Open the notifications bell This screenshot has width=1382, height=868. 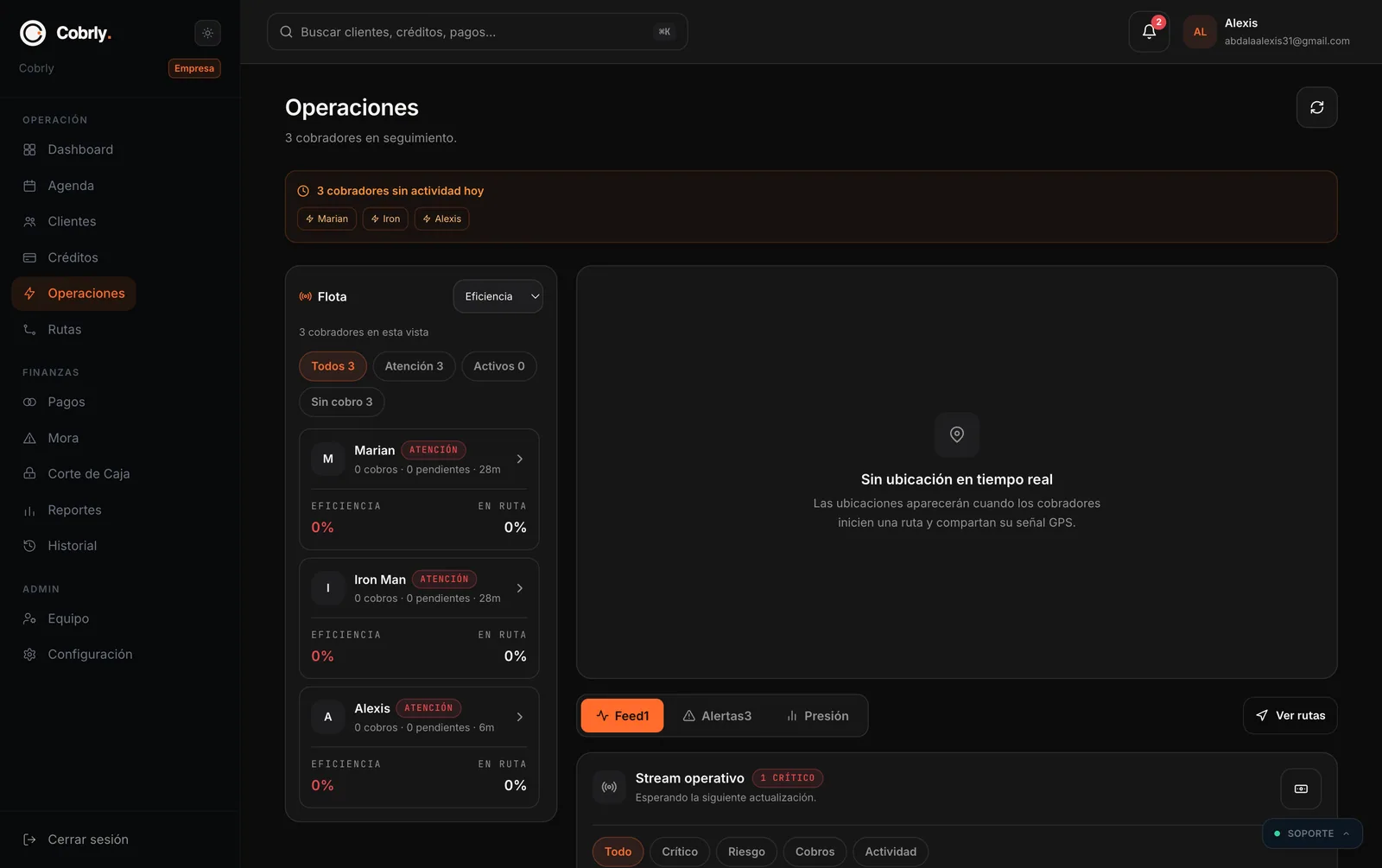(1149, 32)
